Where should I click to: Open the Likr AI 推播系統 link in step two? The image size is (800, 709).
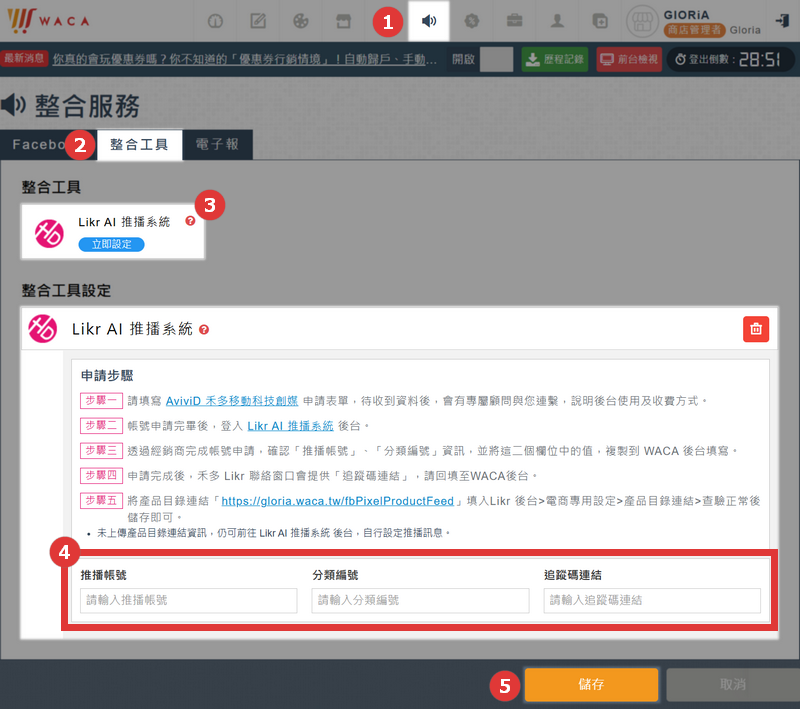tap(290, 426)
